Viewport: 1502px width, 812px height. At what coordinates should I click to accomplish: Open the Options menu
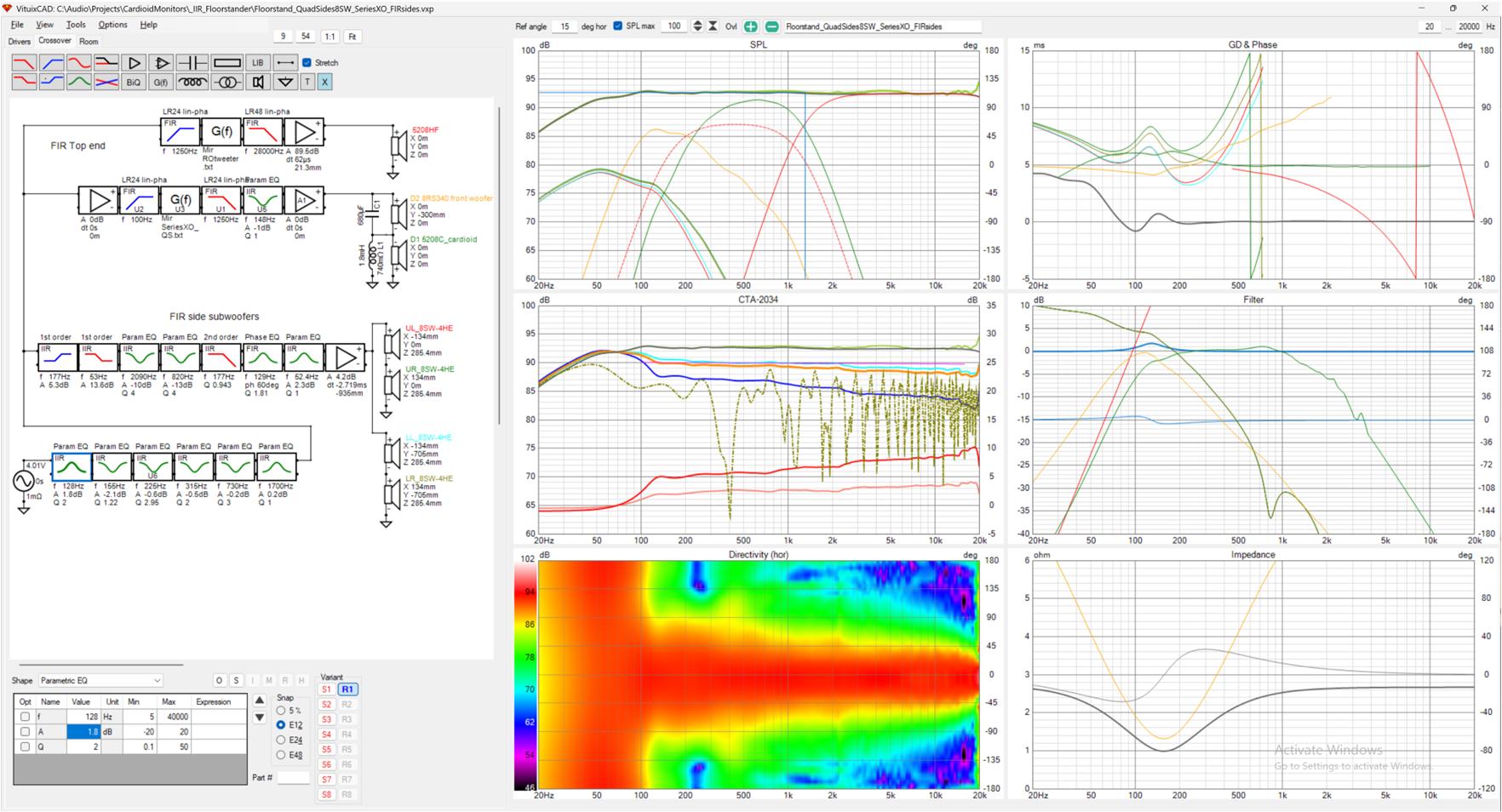pos(112,25)
